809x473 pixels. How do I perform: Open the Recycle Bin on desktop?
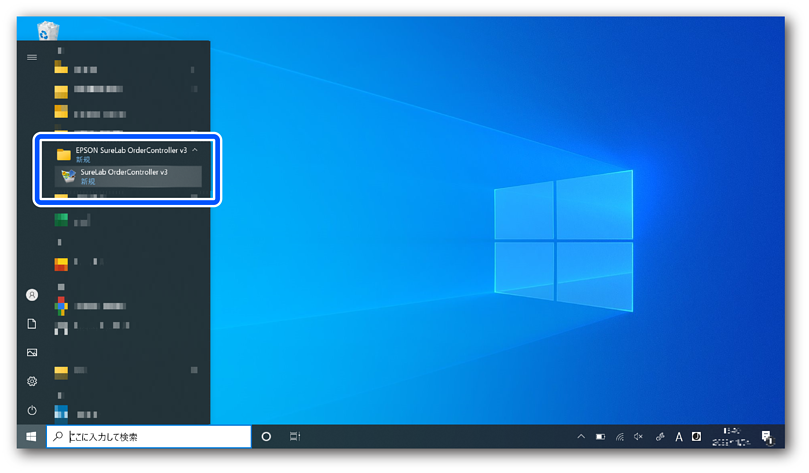[48, 31]
